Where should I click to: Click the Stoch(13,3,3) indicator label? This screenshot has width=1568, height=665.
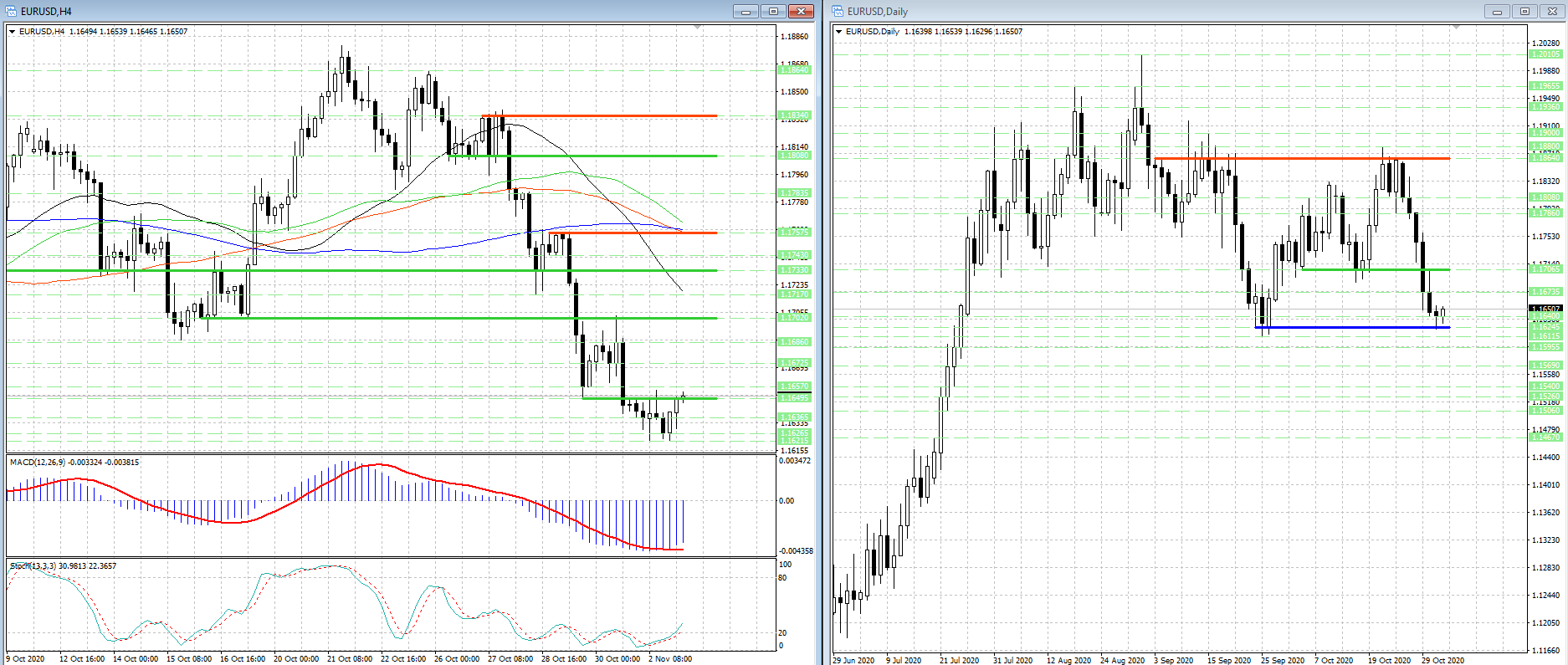click(64, 565)
